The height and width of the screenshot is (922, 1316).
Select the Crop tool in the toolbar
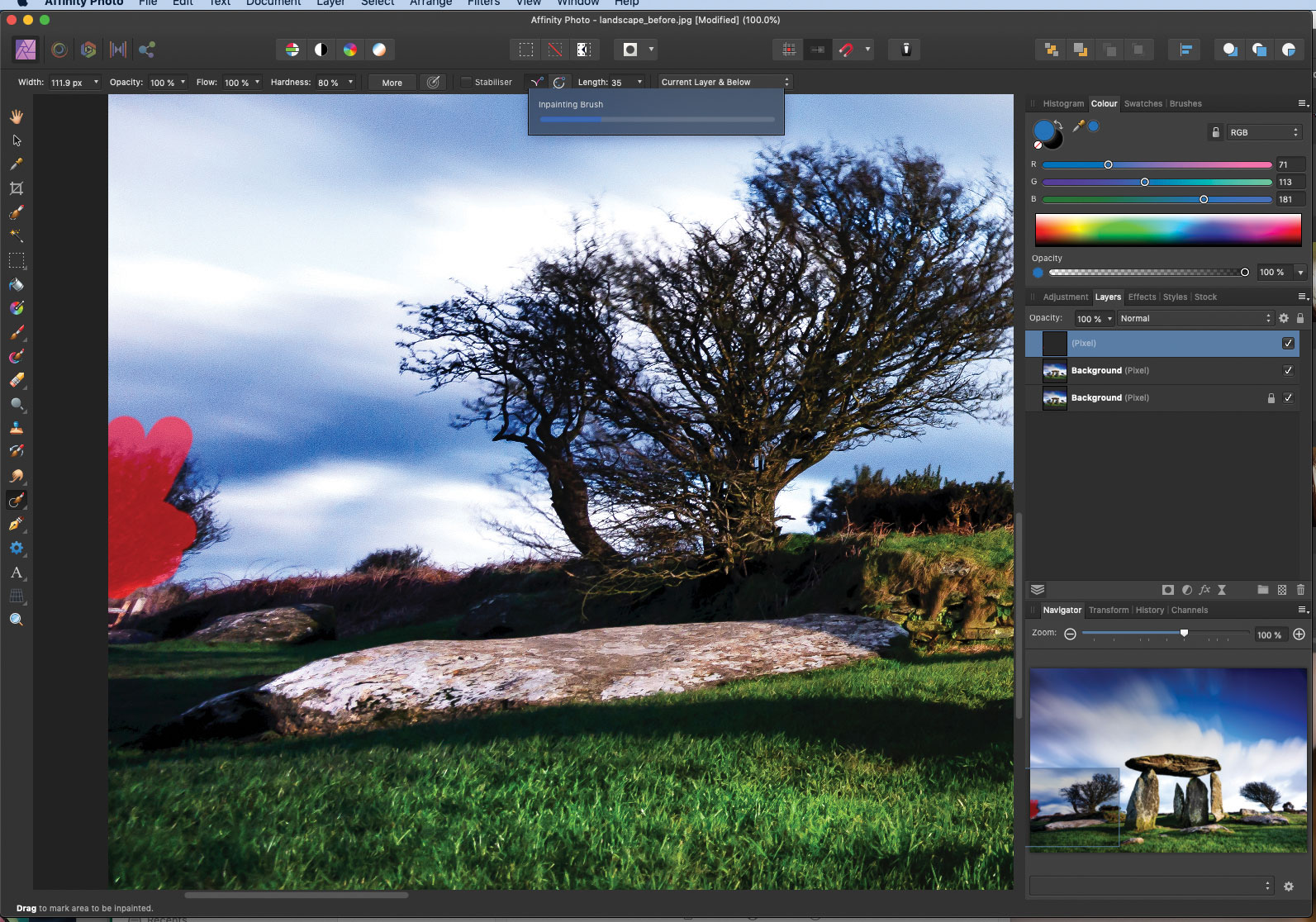pyautogui.click(x=16, y=188)
